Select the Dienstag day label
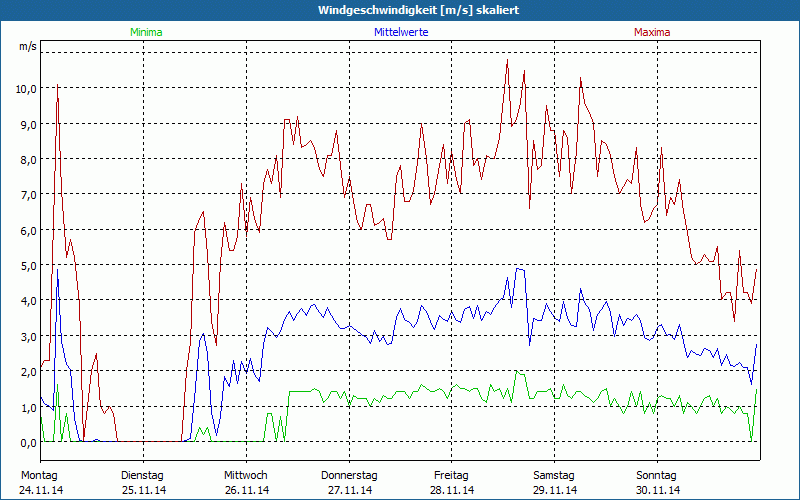 pos(142,476)
